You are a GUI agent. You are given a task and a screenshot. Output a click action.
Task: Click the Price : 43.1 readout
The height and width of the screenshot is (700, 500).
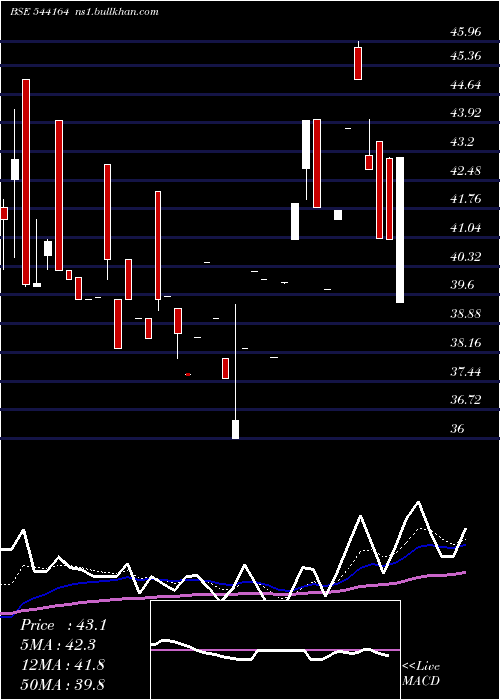click(x=63, y=625)
